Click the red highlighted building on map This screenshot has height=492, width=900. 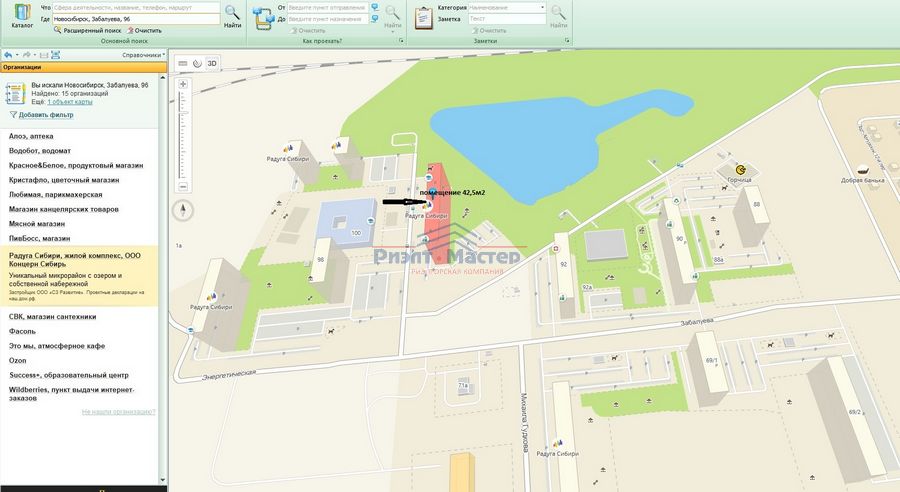439,212
